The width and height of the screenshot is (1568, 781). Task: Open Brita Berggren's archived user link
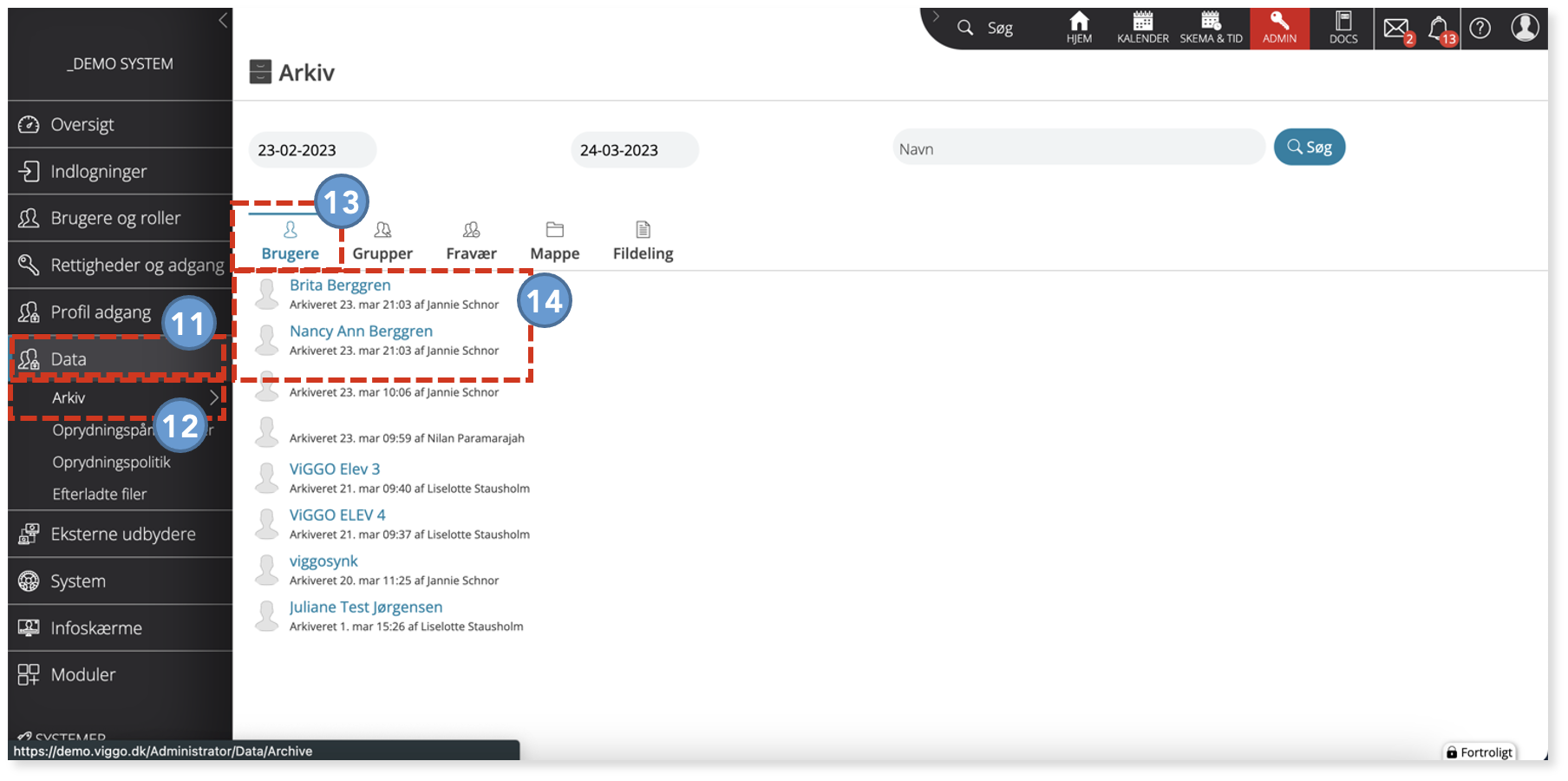[x=340, y=285]
